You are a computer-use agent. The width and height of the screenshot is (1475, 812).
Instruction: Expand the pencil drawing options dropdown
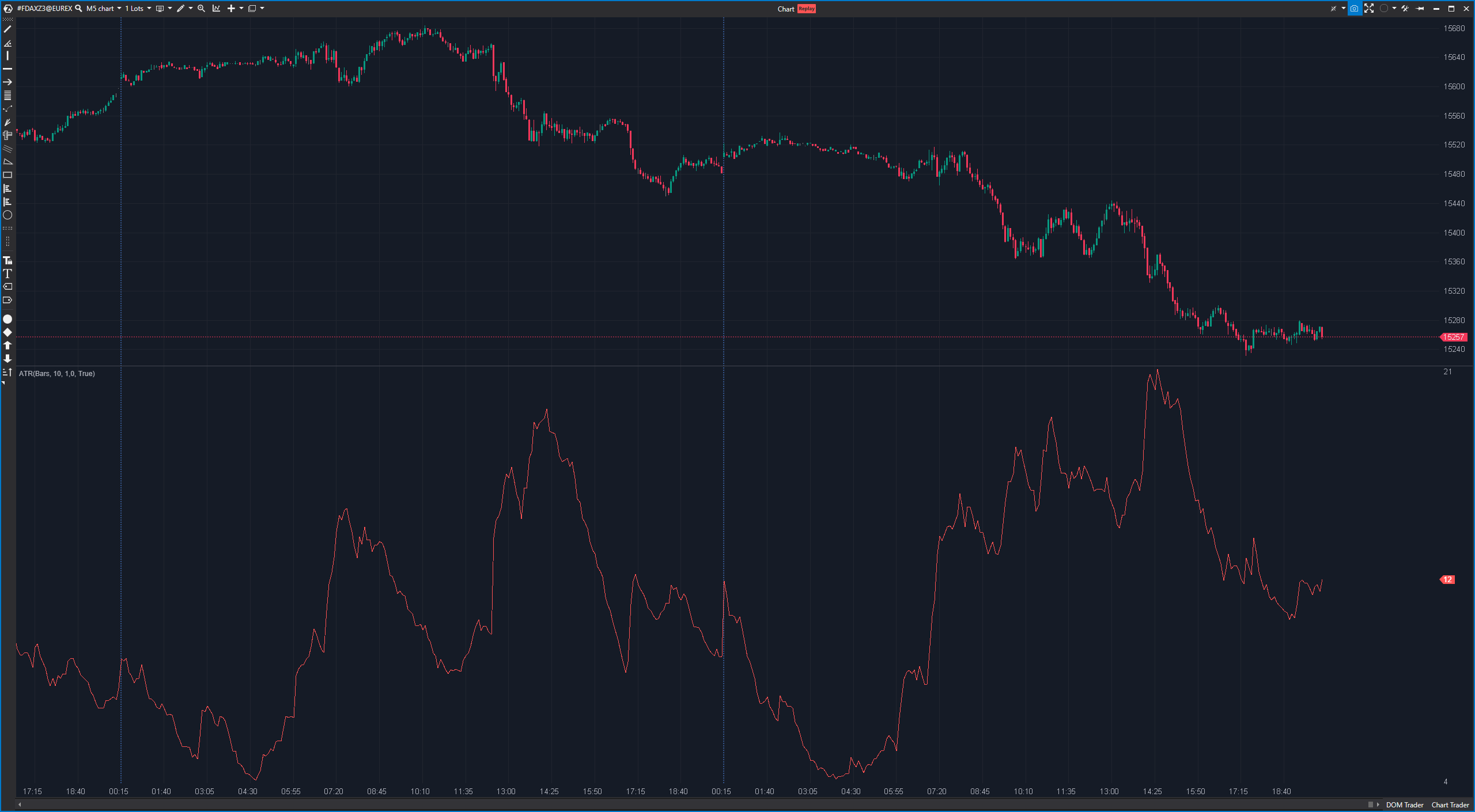coord(191,9)
